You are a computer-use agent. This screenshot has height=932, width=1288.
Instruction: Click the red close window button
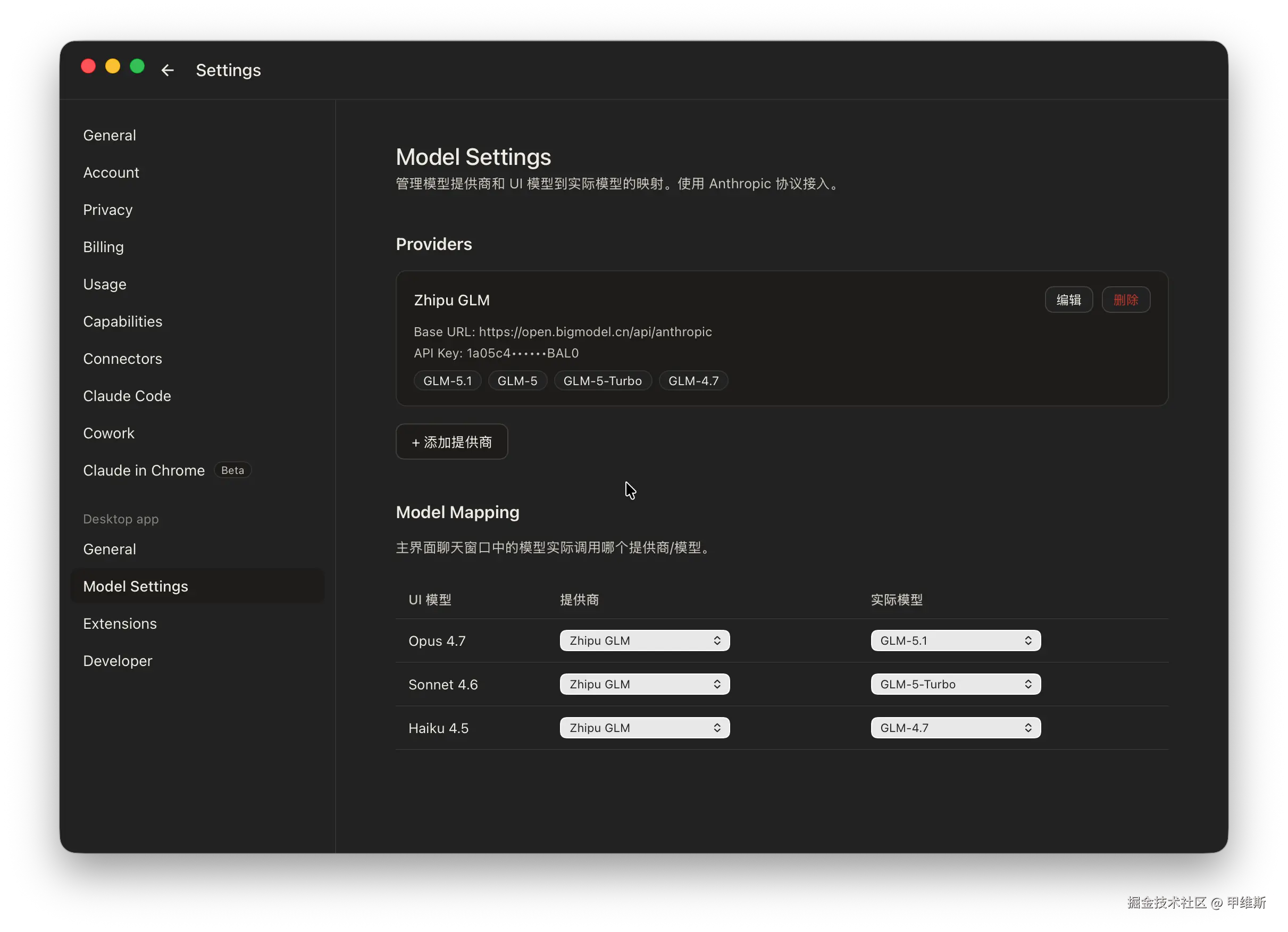[x=89, y=66]
